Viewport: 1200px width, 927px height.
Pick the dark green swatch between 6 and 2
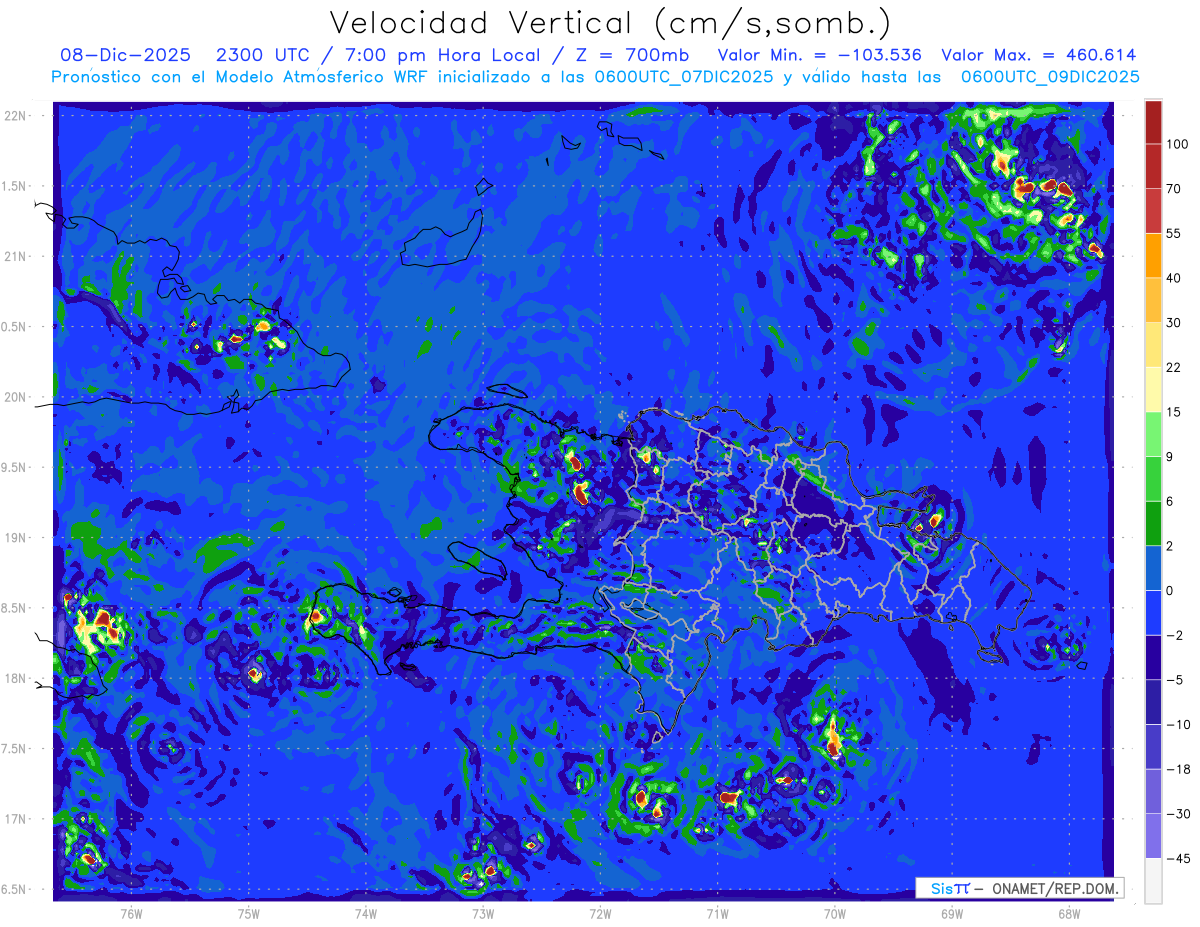(x=1153, y=524)
